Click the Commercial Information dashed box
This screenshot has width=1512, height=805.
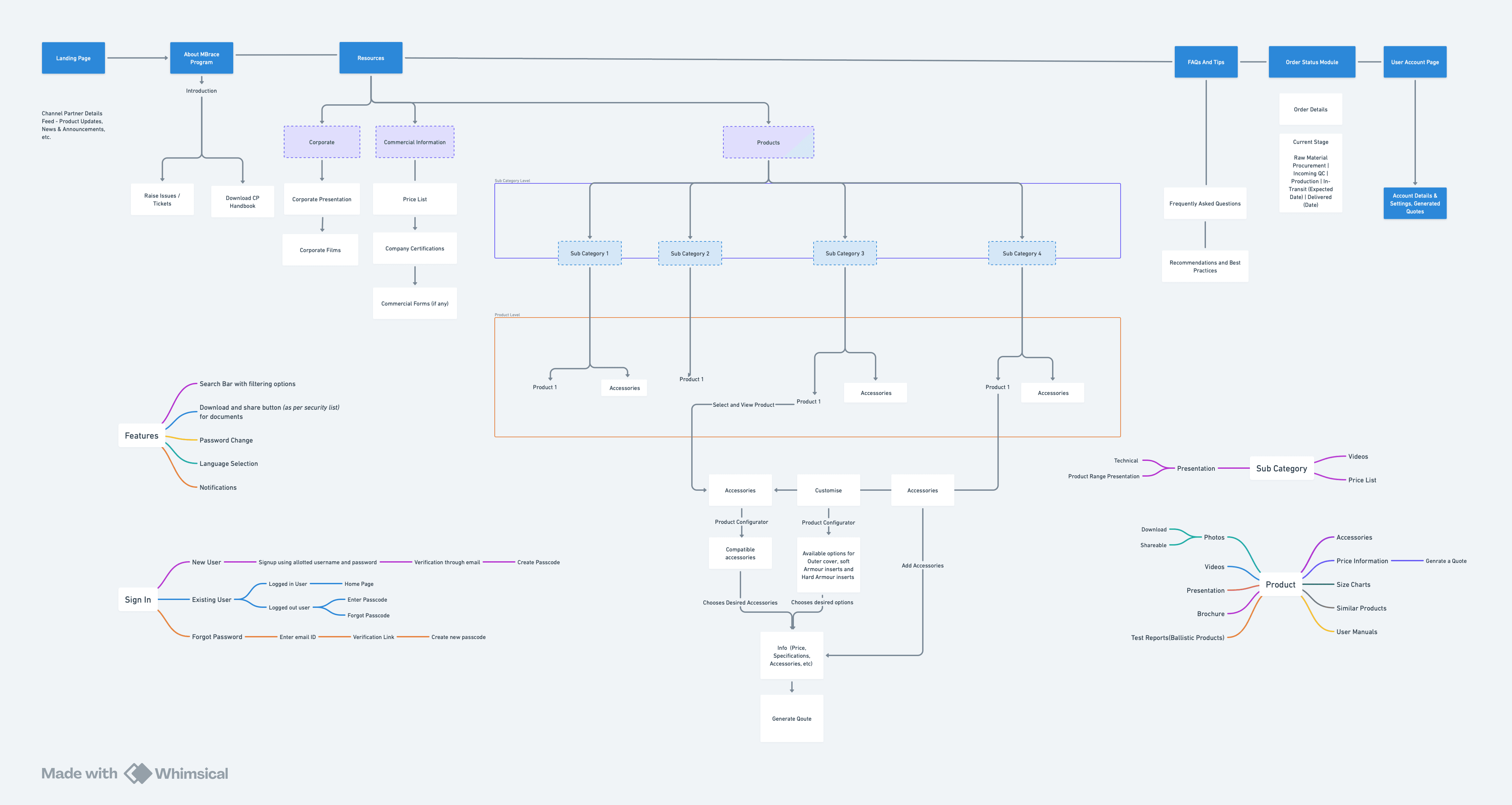[414, 142]
